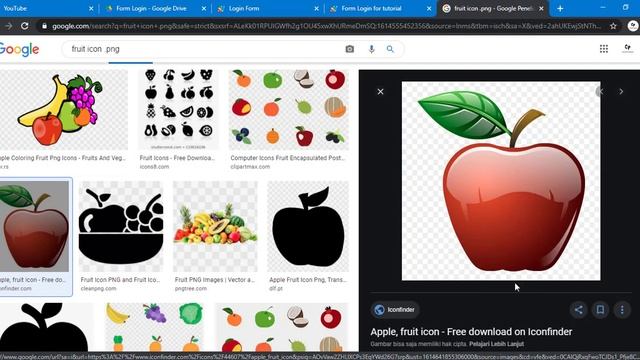Click the 'Fruit Icons - Free Downloa...' caption
The height and width of the screenshot is (360, 640).
[177, 158]
